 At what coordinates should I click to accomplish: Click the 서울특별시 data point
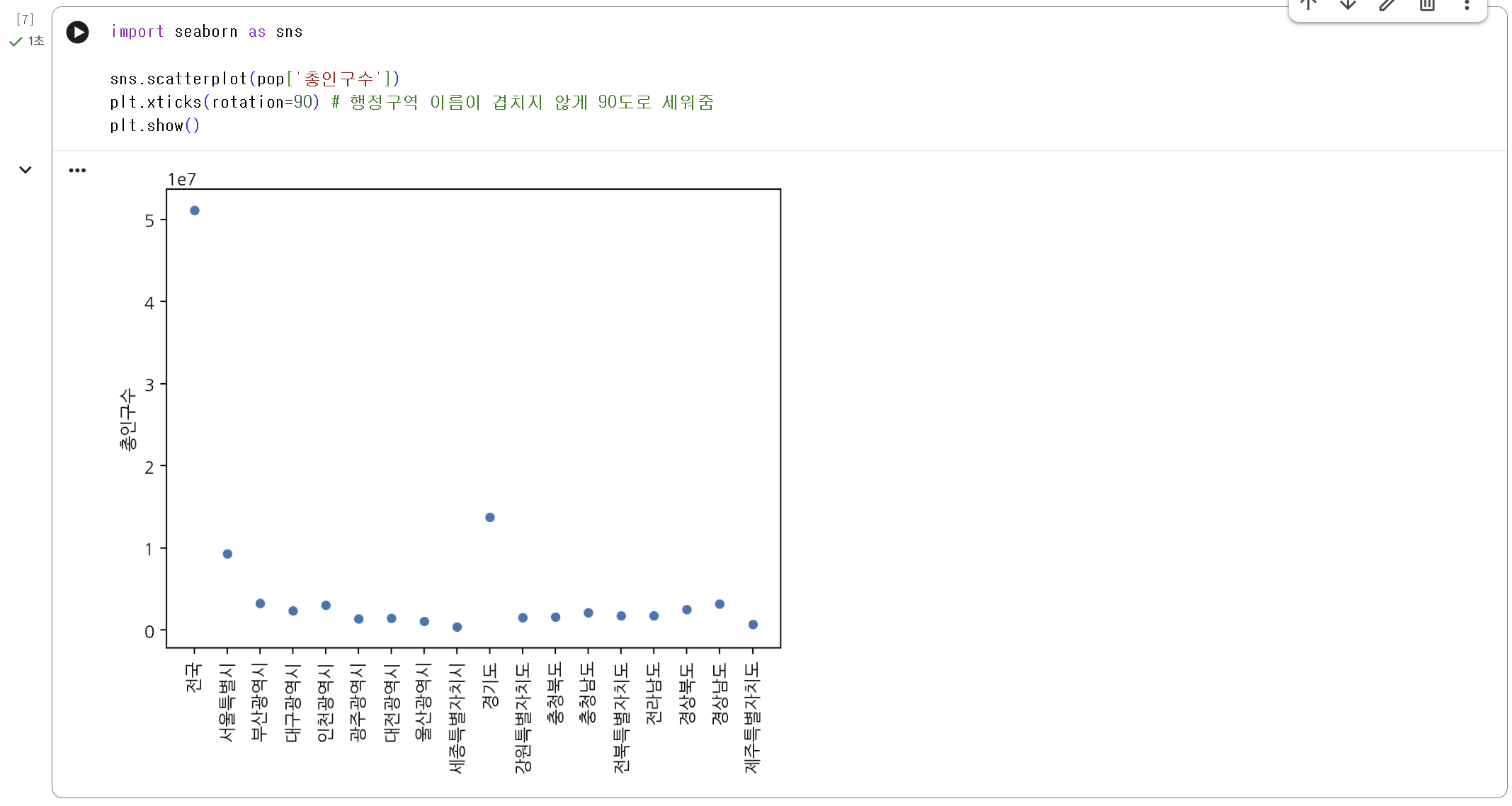point(227,554)
